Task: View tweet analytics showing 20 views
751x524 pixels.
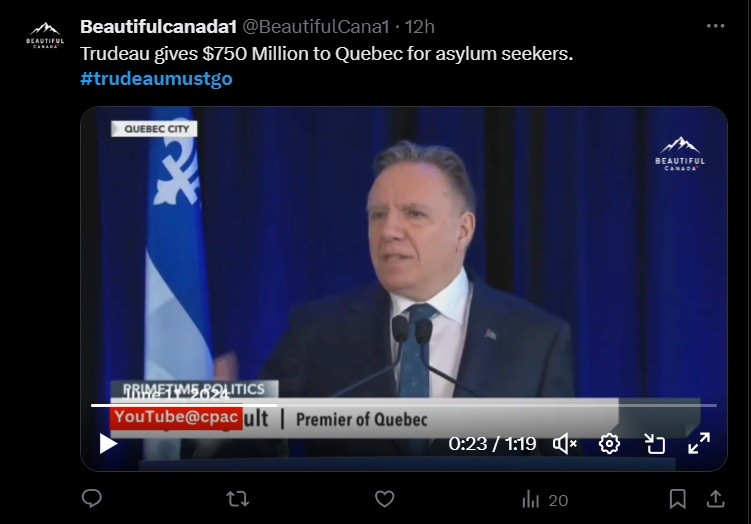Action: (x=545, y=500)
